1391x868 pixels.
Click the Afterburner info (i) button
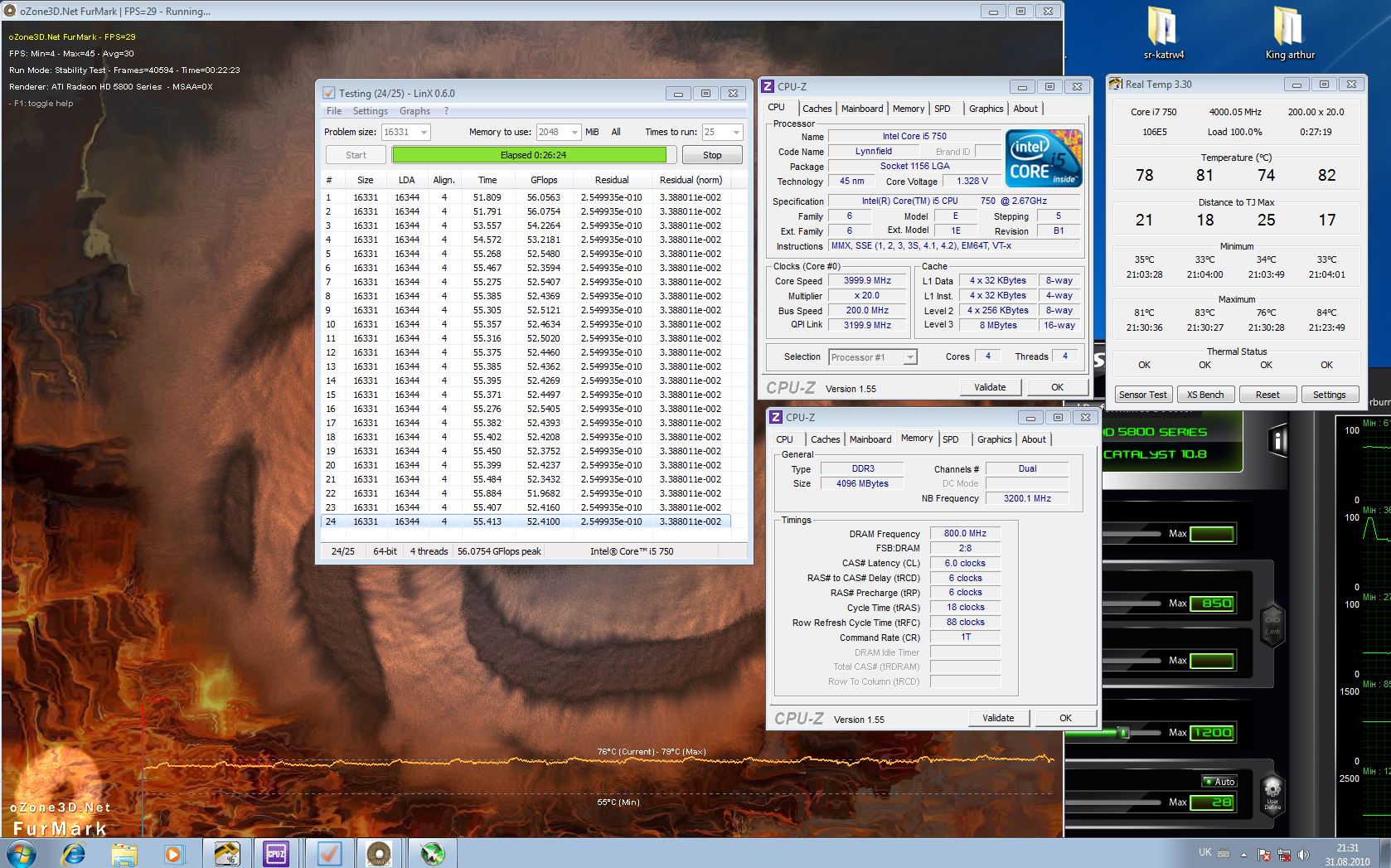click(x=1278, y=440)
